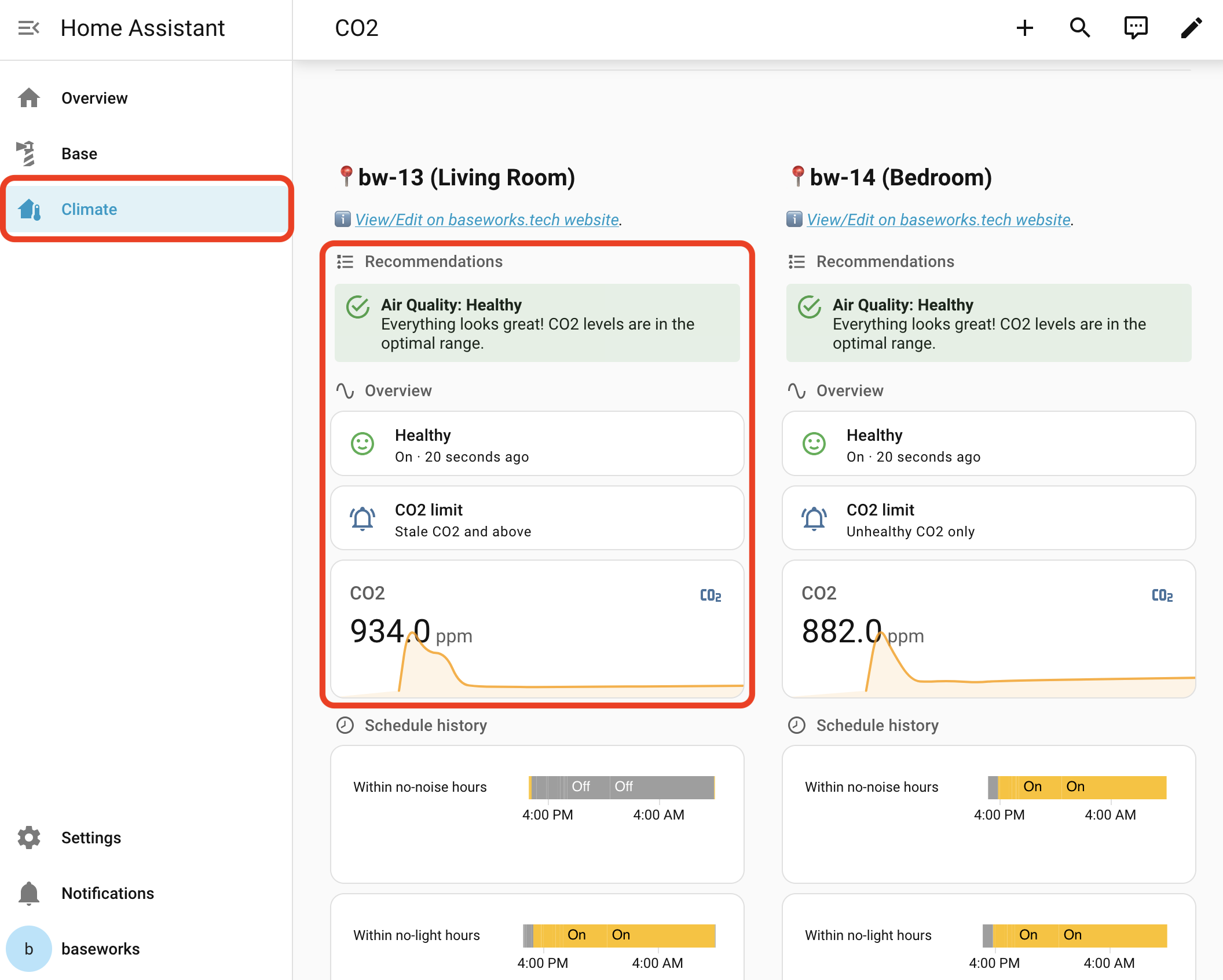Open CO2 limit 'Unhealthy CO2 only' tile
Screen dimensions: 1223x980
[989, 518]
